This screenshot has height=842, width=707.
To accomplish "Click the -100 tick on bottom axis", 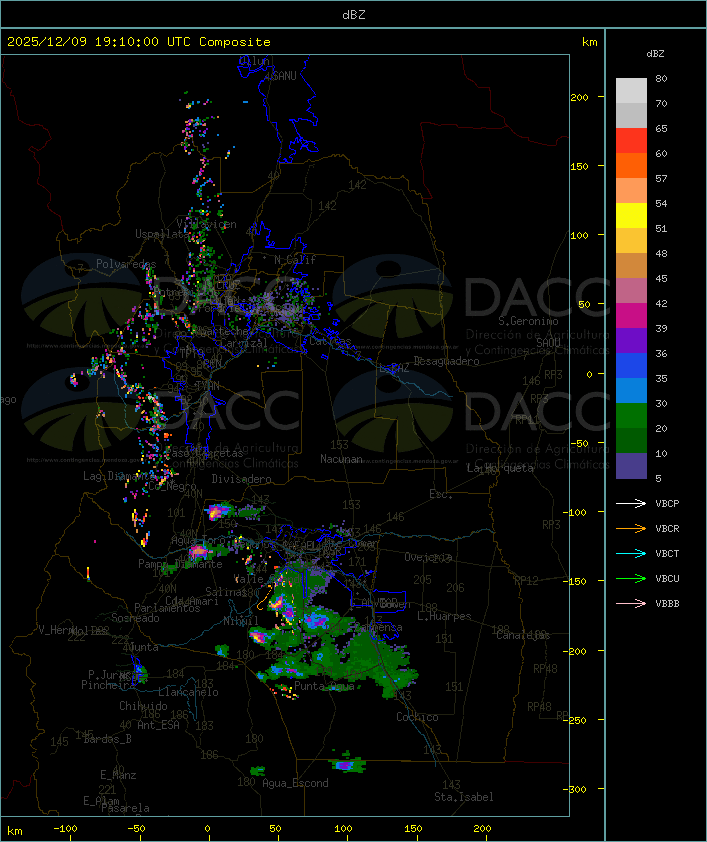I will click(x=65, y=829).
